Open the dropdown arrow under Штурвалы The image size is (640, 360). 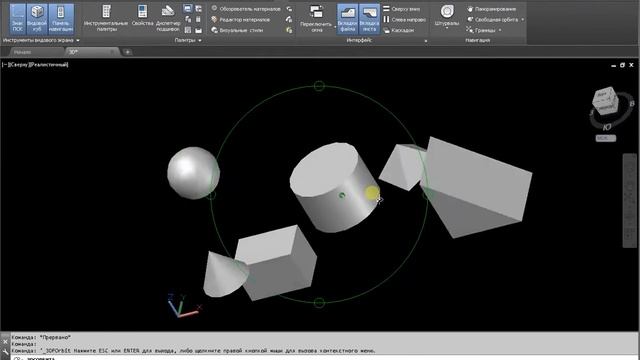[447, 28]
